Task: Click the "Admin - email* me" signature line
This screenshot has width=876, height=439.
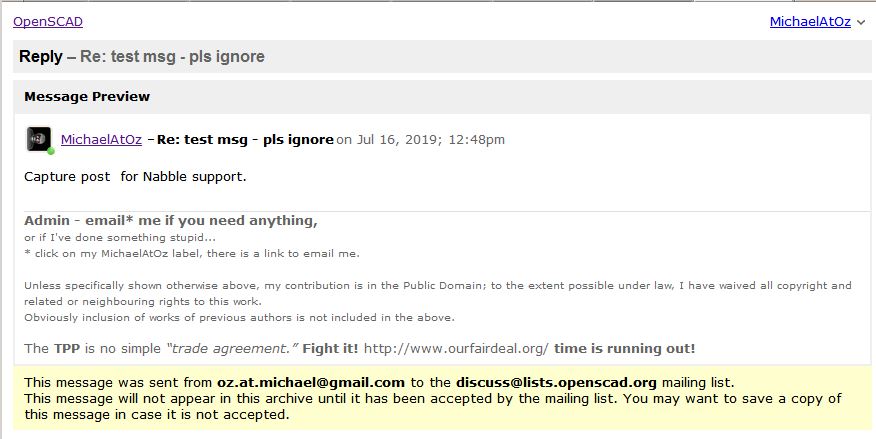Action: (170, 220)
